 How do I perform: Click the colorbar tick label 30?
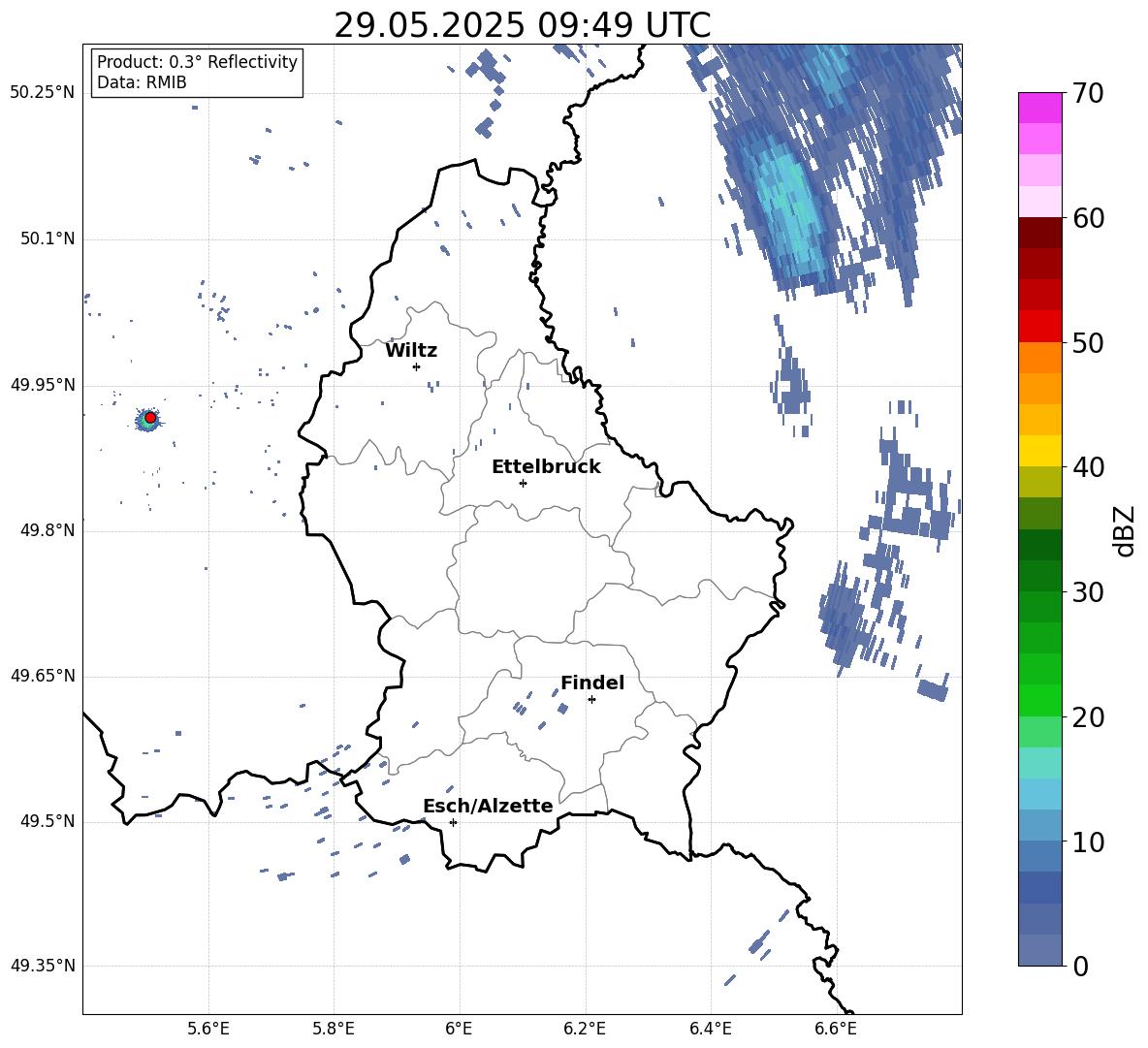tap(1088, 592)
